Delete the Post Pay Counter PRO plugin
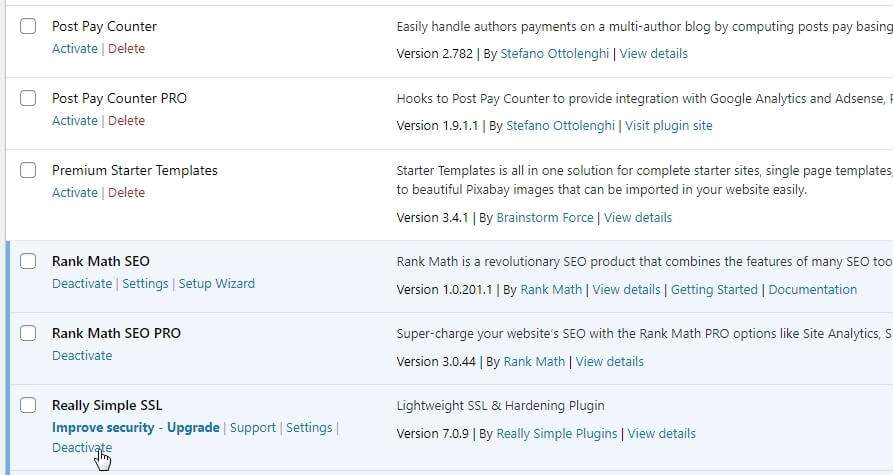This screenshot has width=893, height=475. (126, 121)
